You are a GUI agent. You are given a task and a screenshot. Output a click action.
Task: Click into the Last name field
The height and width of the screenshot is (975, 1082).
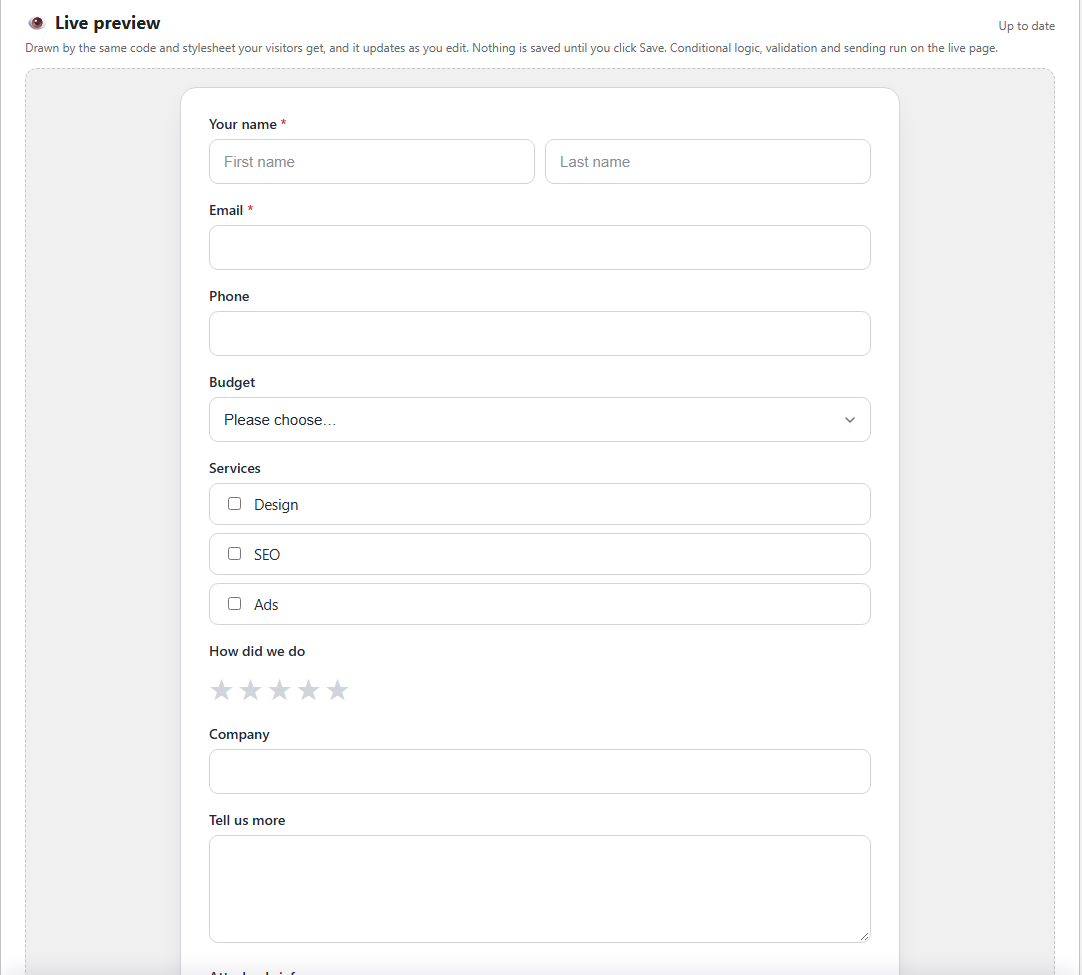[x=707, y=161]
